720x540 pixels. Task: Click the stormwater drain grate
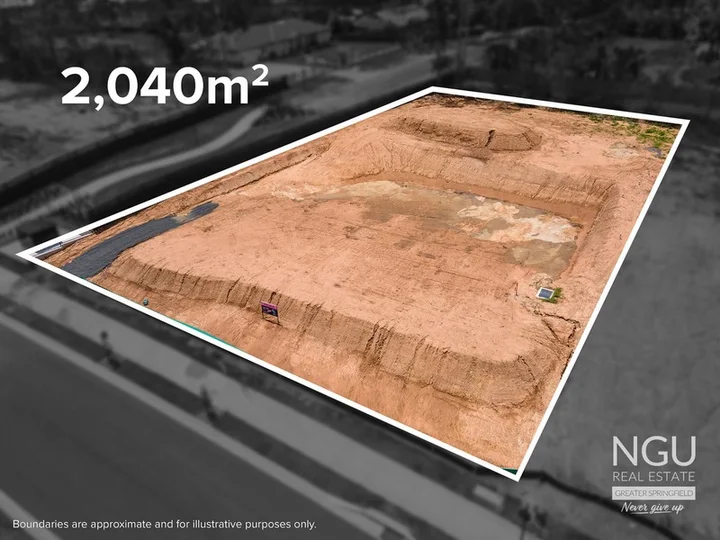(545, 294)
